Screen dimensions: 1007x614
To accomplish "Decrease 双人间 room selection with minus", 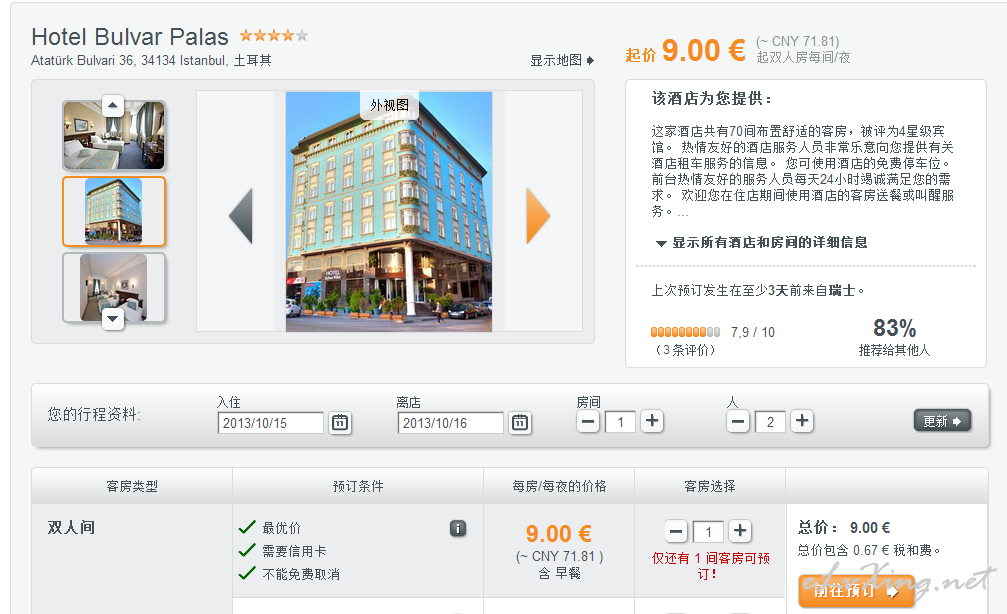I will pyautogui.click(x=676, y=531).
